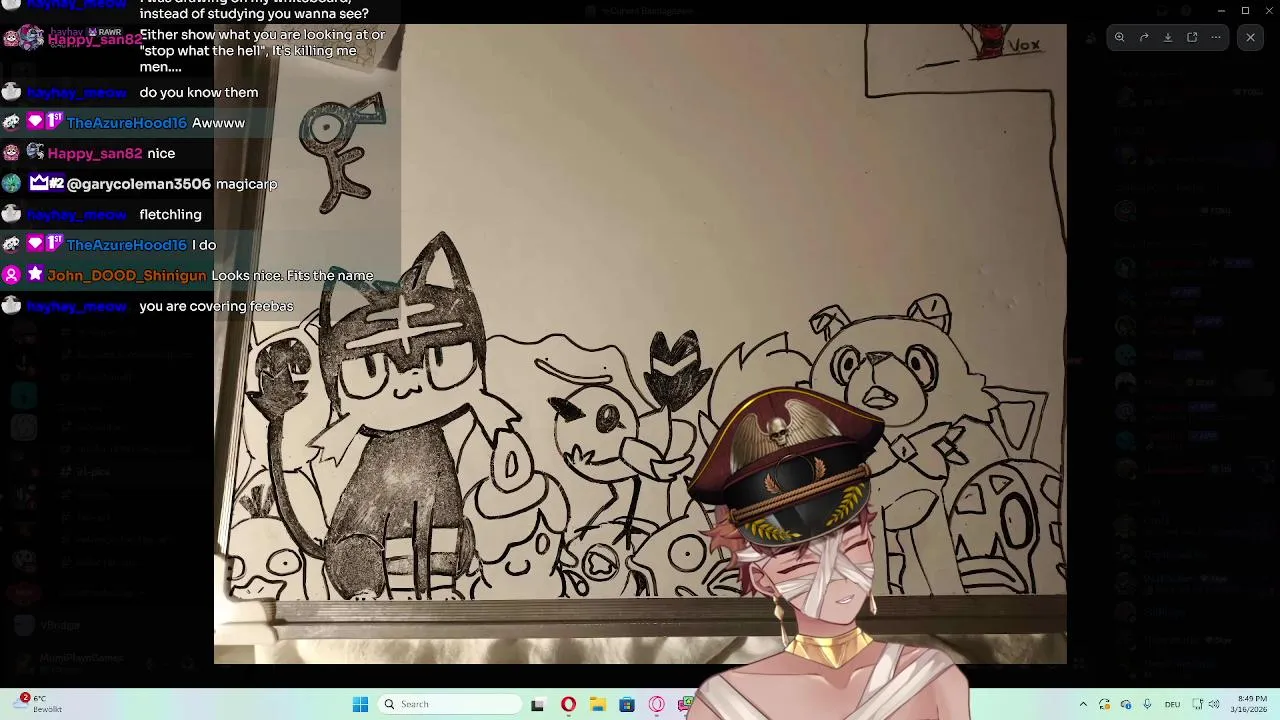
Task: Open network settings from the tray icon
Action: coord(1198,704)
